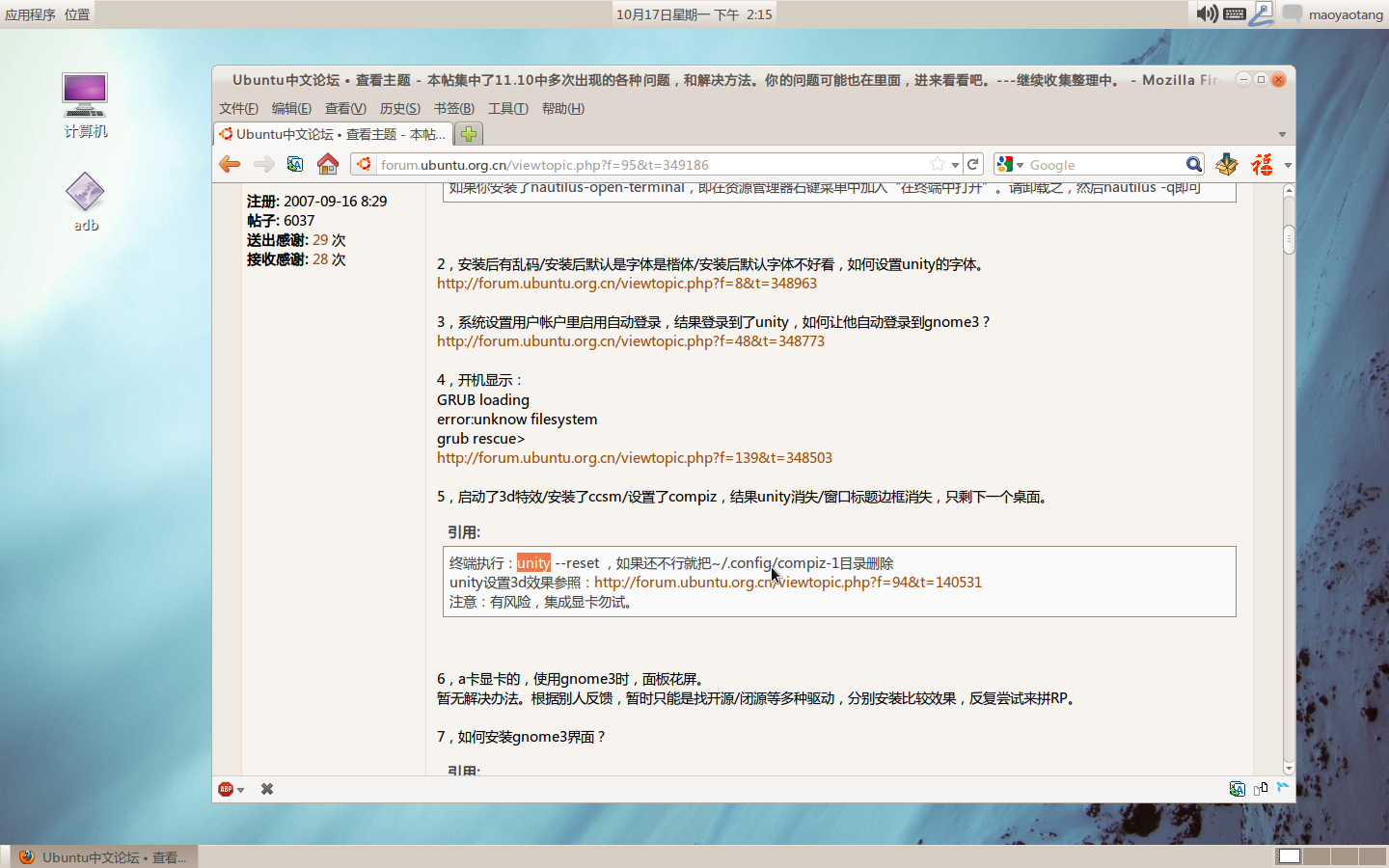The width and height of the screenshot is (1389, 868).
Task: Click the translate page icon in navigation toolbar
Action: click(295, 165)
